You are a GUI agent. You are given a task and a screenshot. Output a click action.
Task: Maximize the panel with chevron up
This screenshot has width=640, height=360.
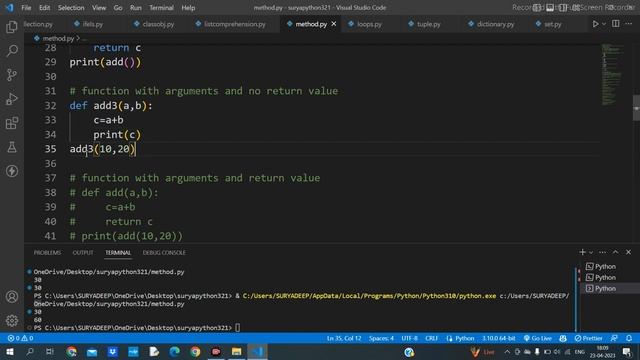tap(616, 252)
